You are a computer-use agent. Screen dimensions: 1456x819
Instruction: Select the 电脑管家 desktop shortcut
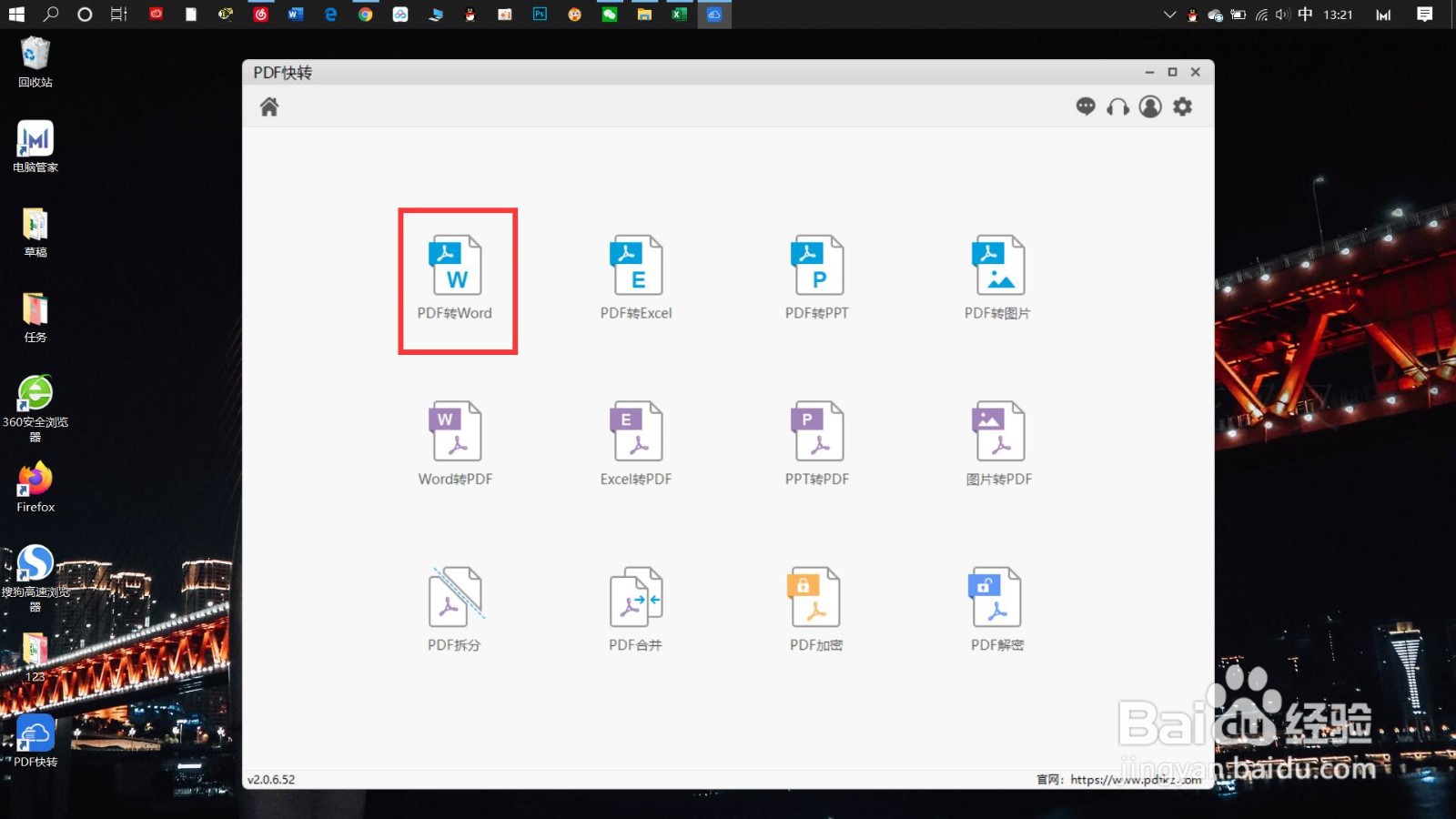pyautogui.click(x=35, y=147)
